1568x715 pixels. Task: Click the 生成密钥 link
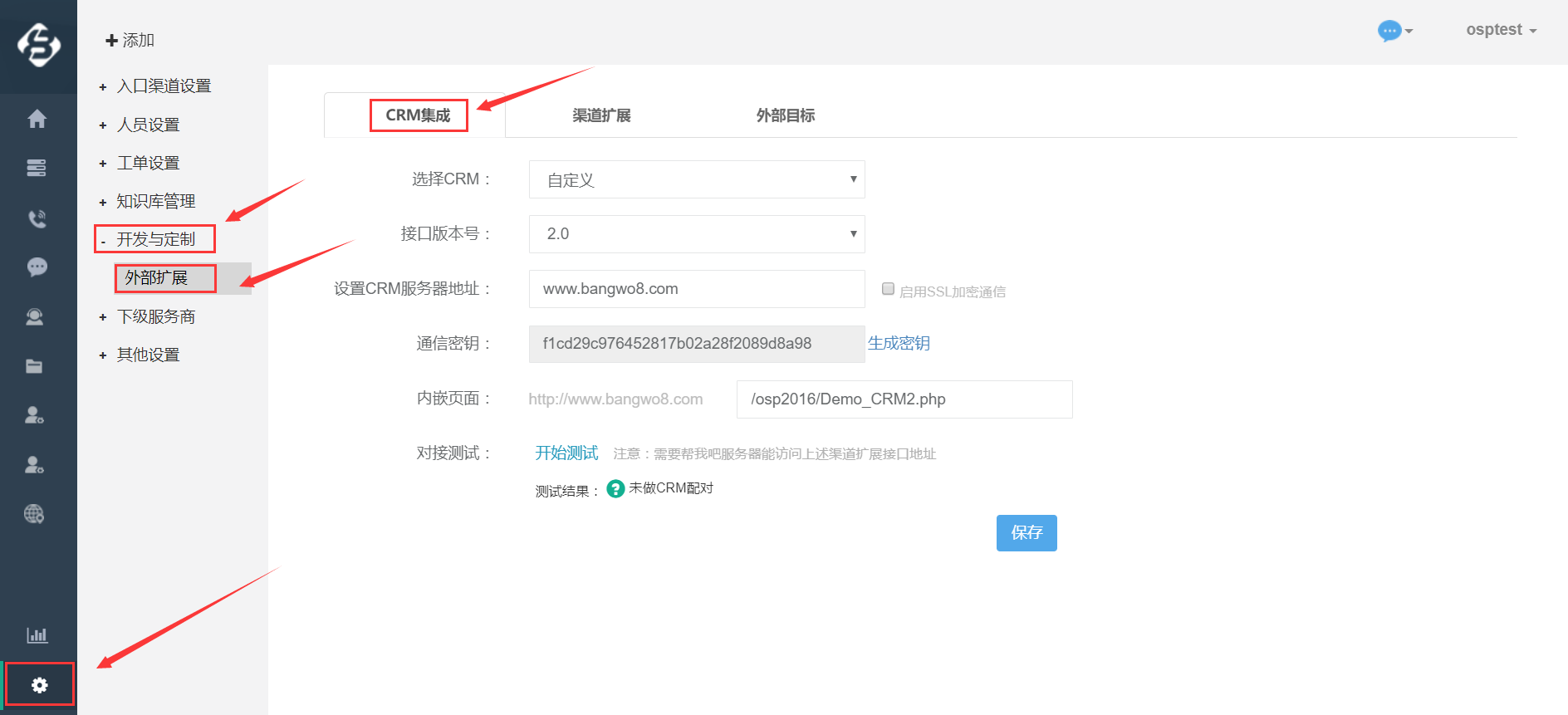point(899,343)
